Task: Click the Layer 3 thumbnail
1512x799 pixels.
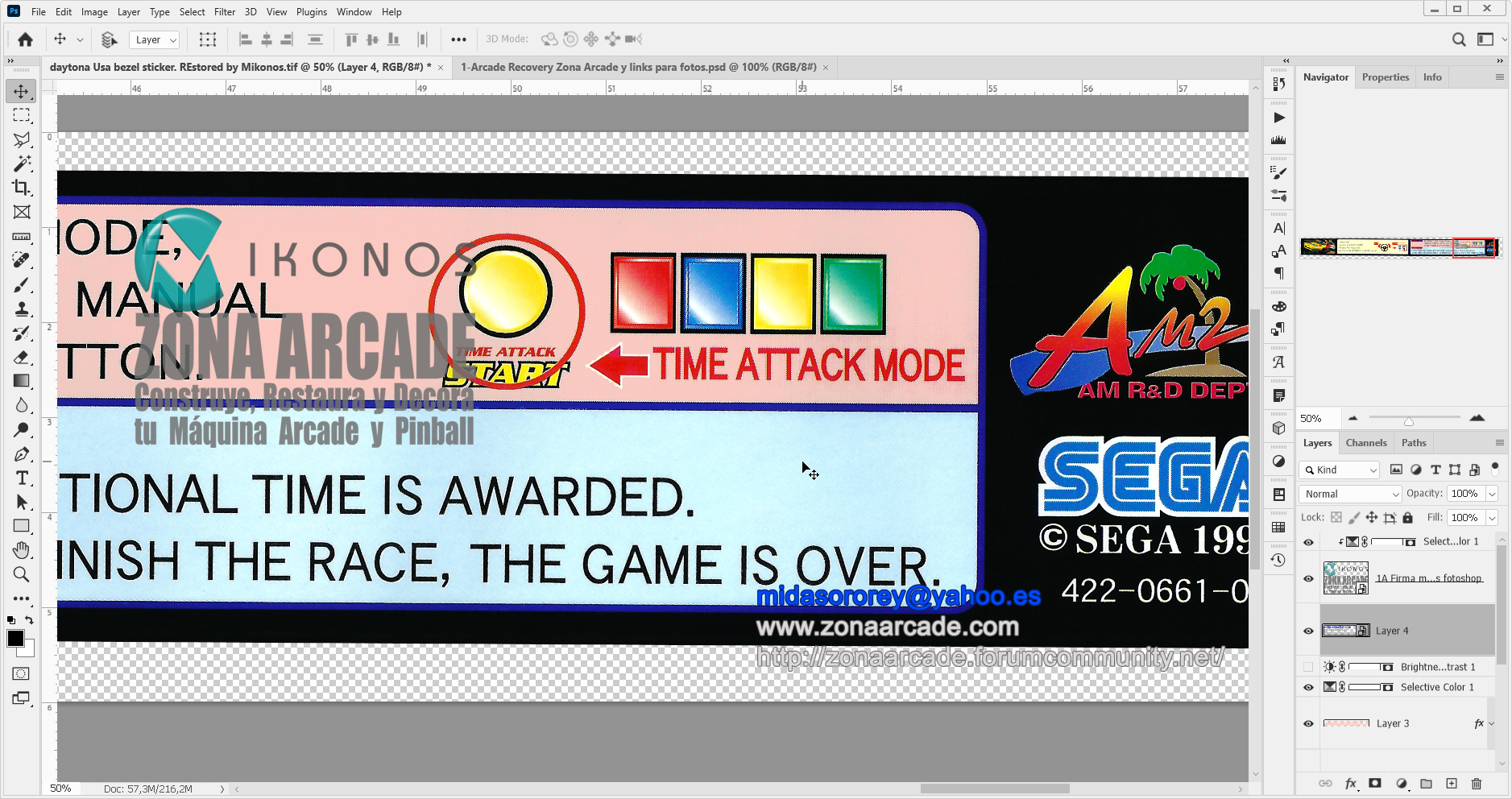Action: [x=1346, y=723]
